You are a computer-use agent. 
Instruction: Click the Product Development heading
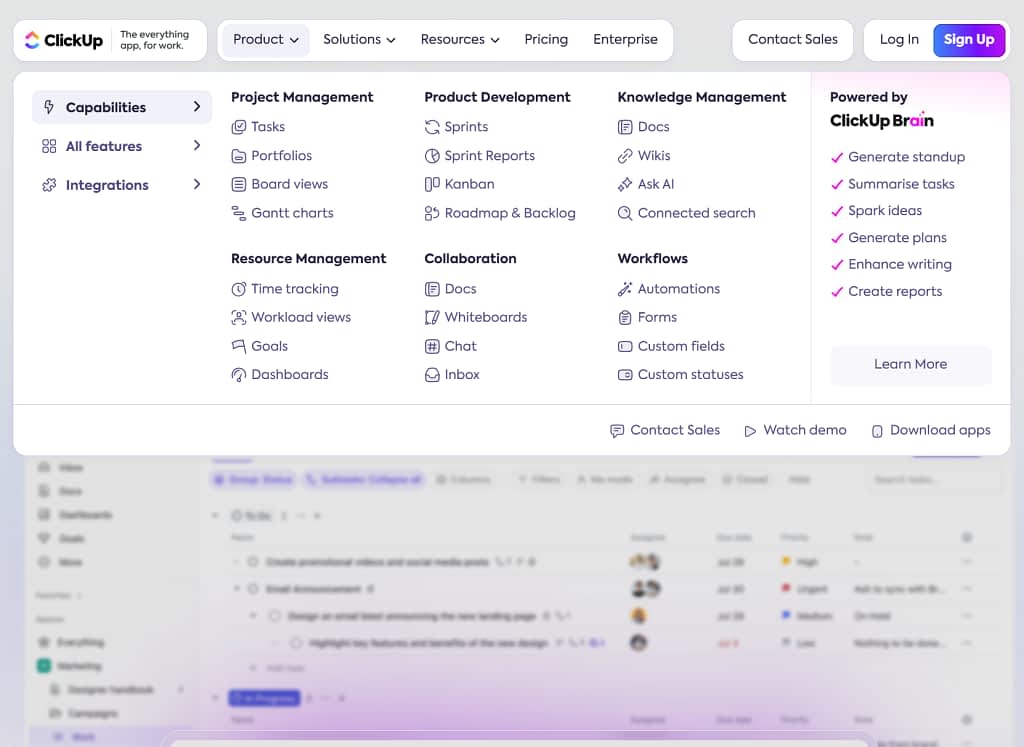click(x=497, y=97)
